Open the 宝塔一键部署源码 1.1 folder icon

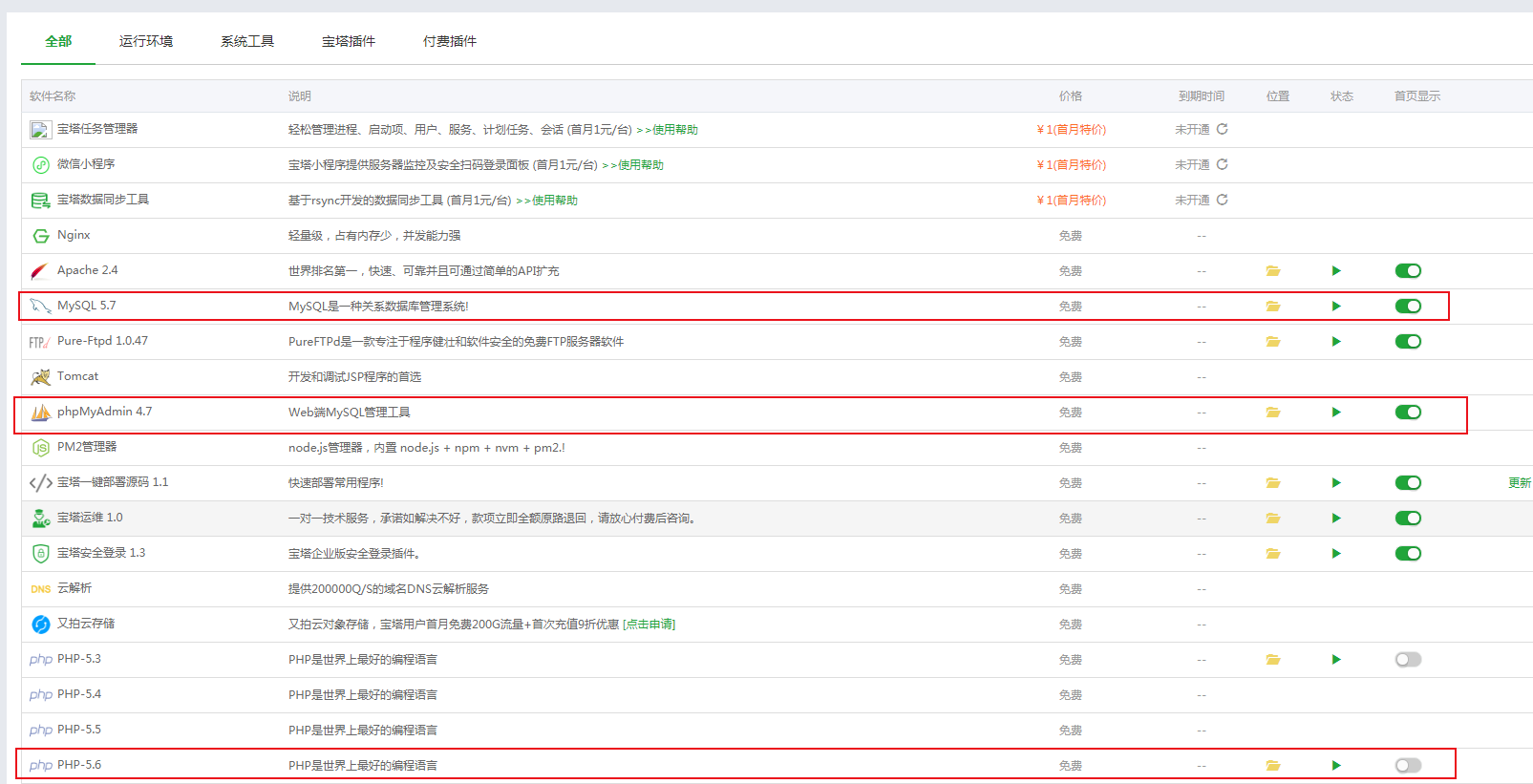click(1273, 483)
